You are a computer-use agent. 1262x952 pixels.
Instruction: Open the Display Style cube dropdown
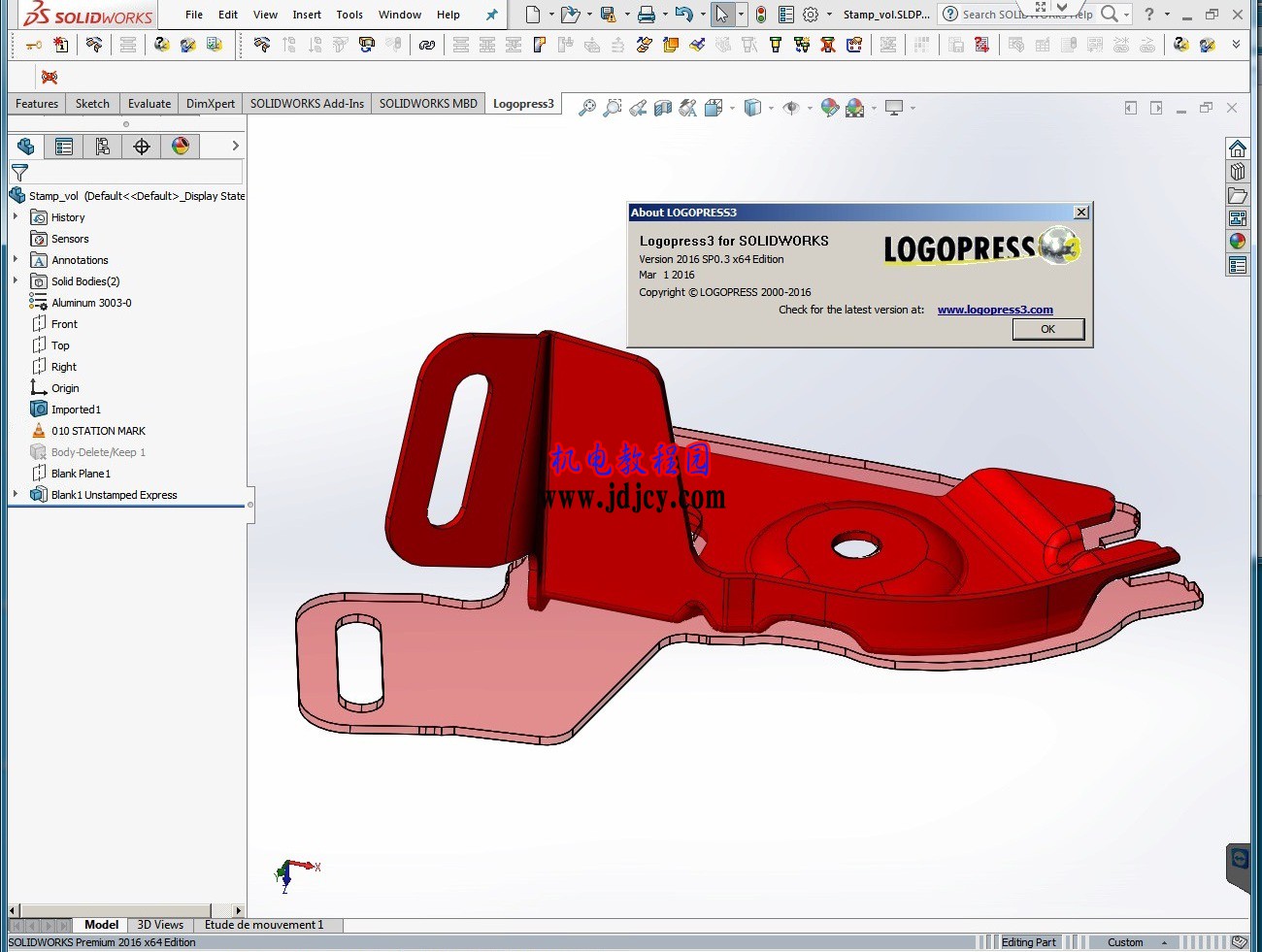tap(771, 108)
